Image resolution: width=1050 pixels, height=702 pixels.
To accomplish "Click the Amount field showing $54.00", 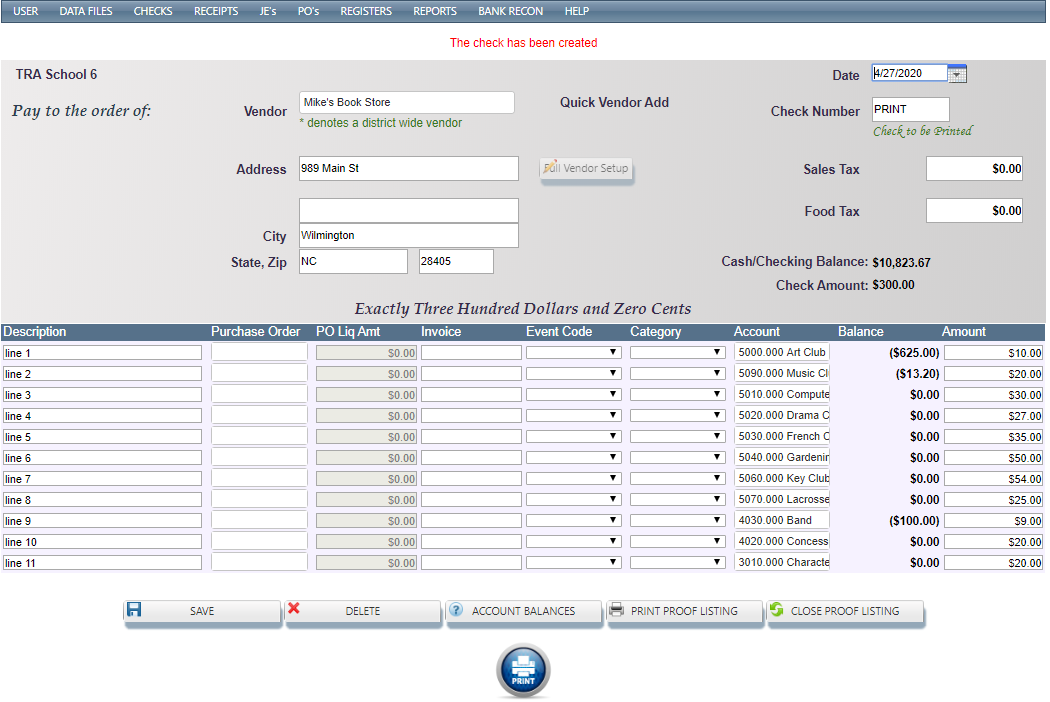I will pyautogui.click(x=994, y=479).
